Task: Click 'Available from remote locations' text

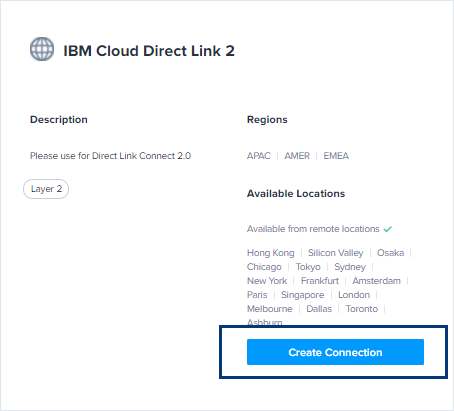Action: tap(313, 229)
